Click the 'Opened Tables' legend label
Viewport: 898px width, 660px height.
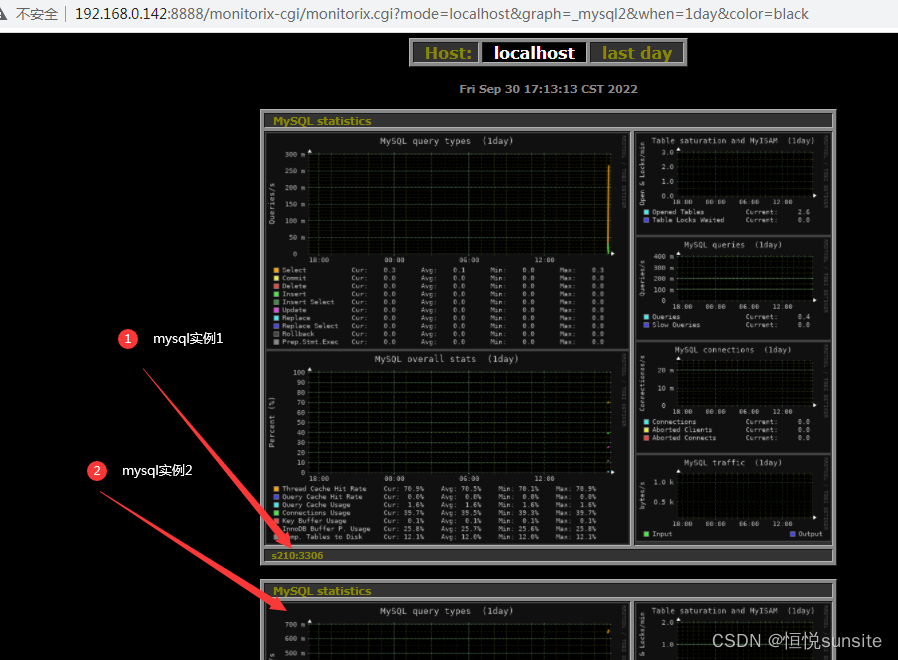pyautogui.click(x=678, y=212)
